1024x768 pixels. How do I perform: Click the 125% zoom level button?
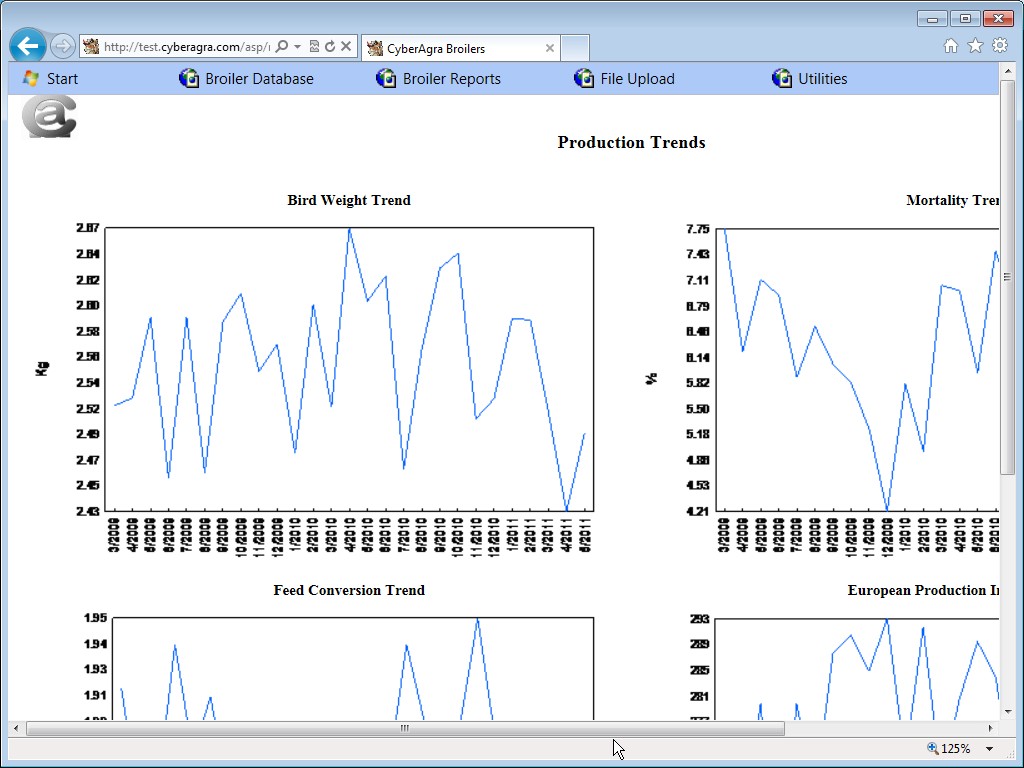[949, 749]
